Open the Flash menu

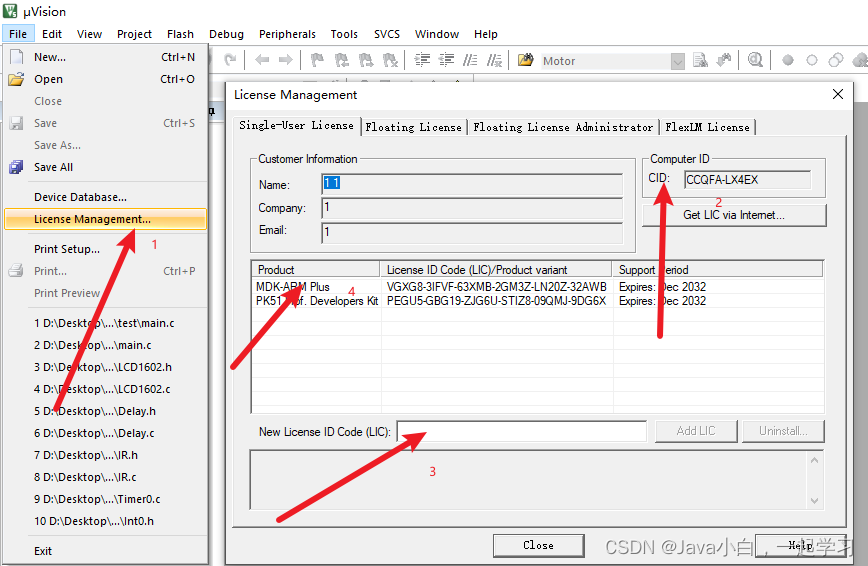180,34
